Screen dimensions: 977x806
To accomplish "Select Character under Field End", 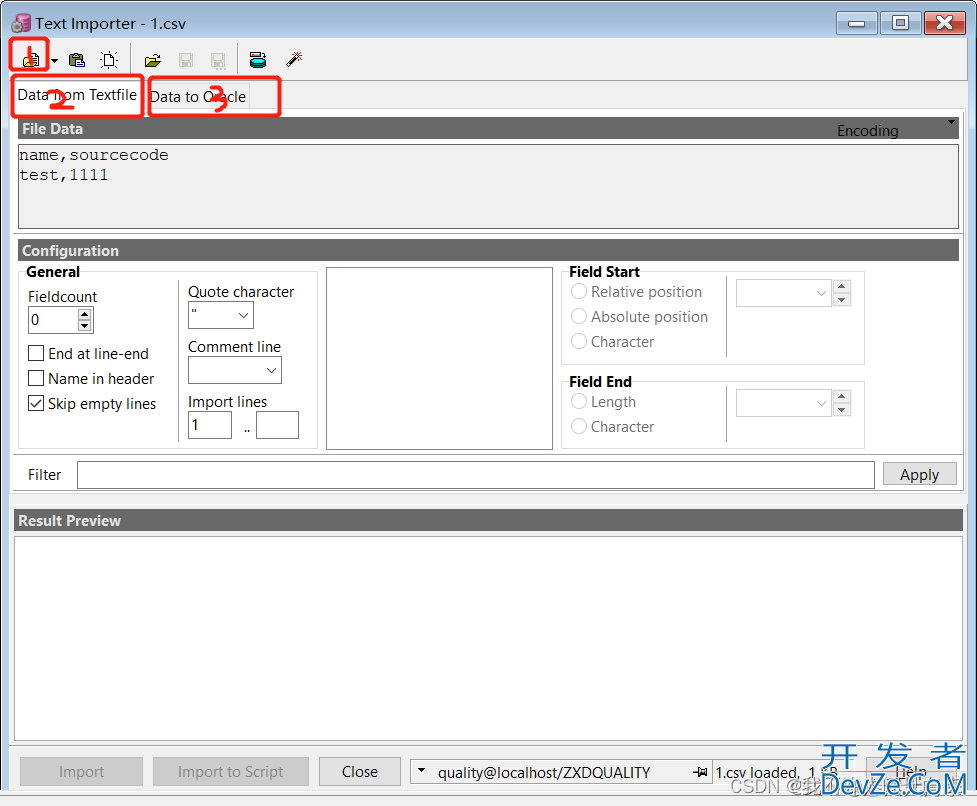I will pyautogui.click(x=579, y=427).
